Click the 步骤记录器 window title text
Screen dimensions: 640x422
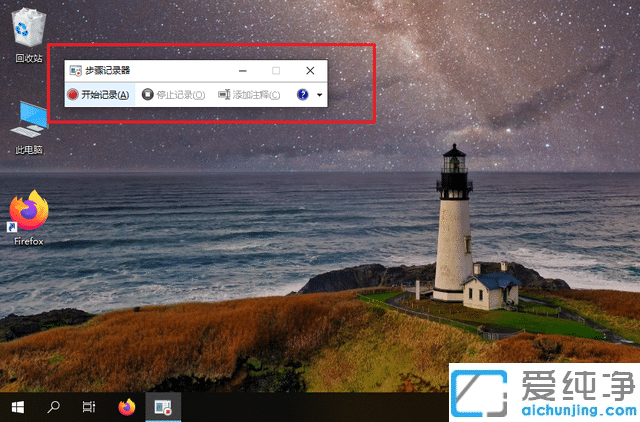[108, 71]
